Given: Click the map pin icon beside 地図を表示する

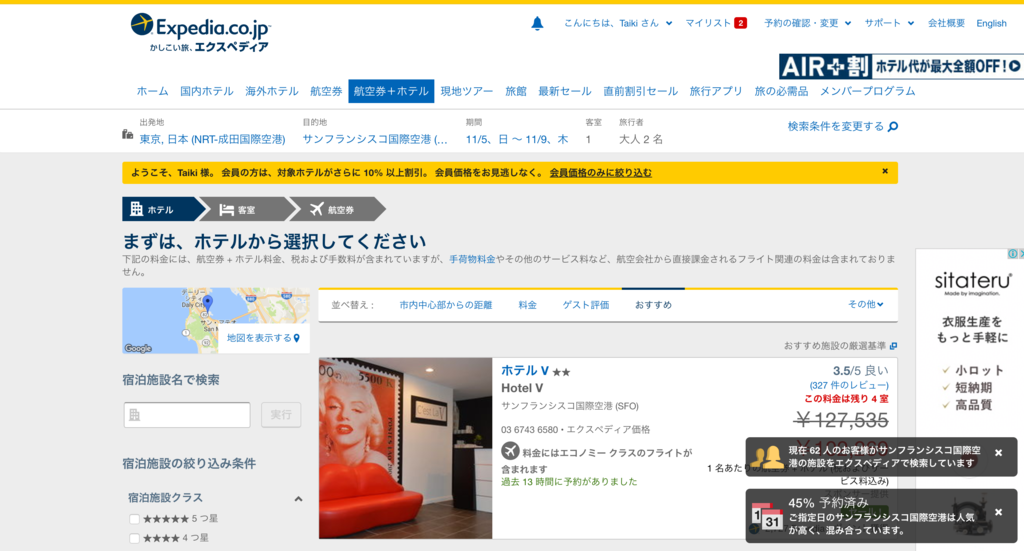Looking at the screenshot, I should 296,338.
